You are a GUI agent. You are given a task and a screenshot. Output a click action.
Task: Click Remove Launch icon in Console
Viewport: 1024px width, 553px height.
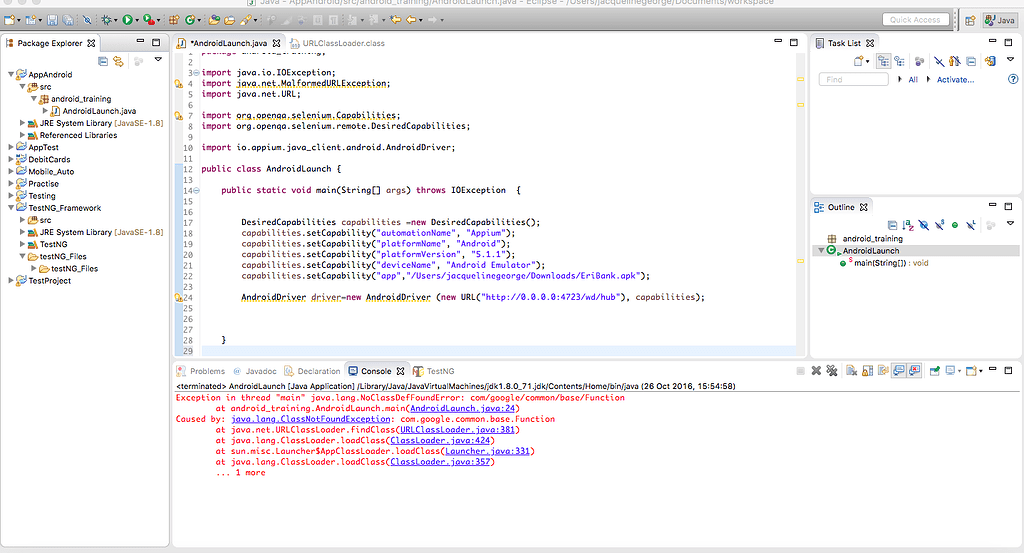click(816, 371)
